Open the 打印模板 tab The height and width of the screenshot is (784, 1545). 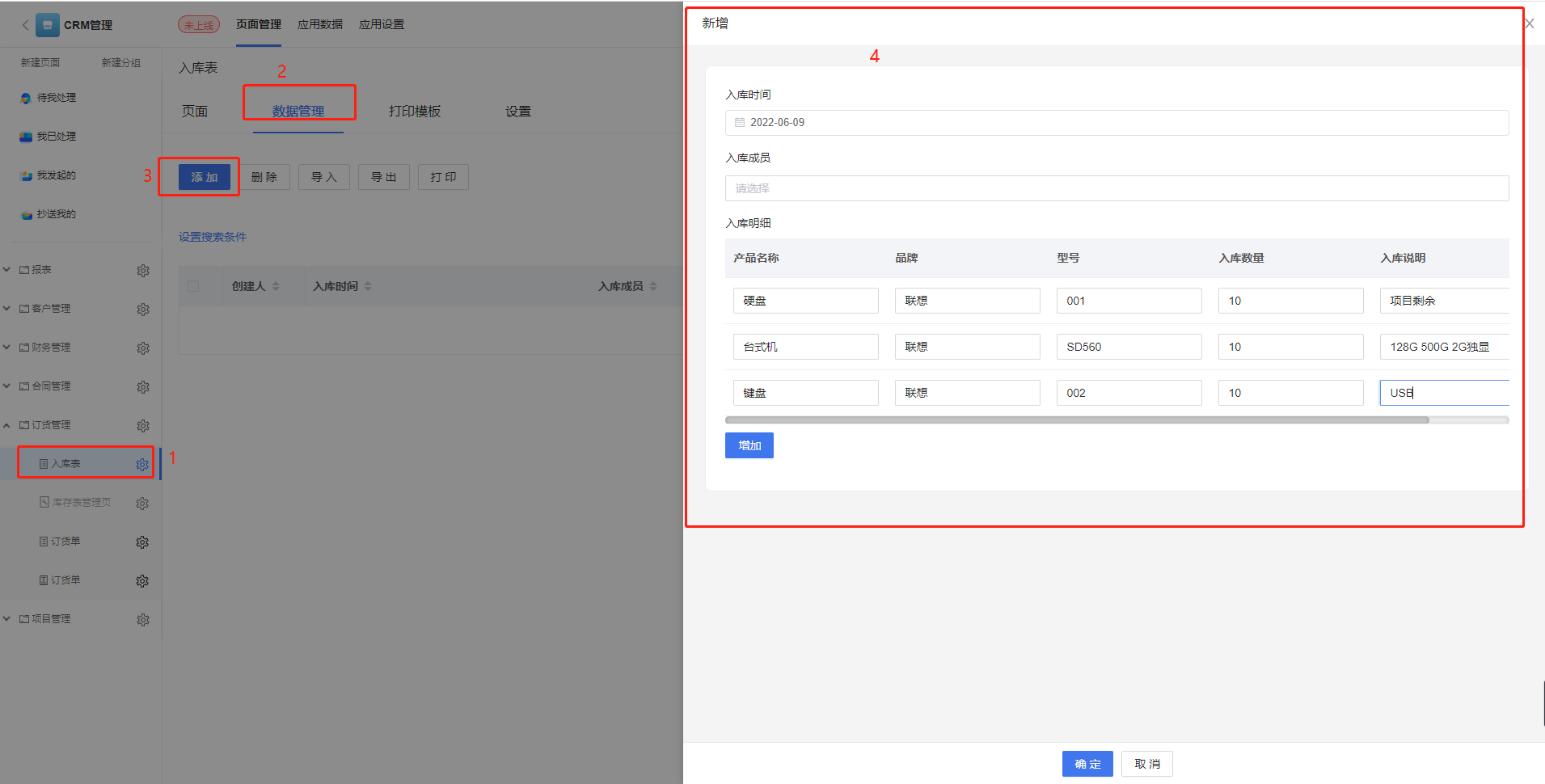[415, 112]
